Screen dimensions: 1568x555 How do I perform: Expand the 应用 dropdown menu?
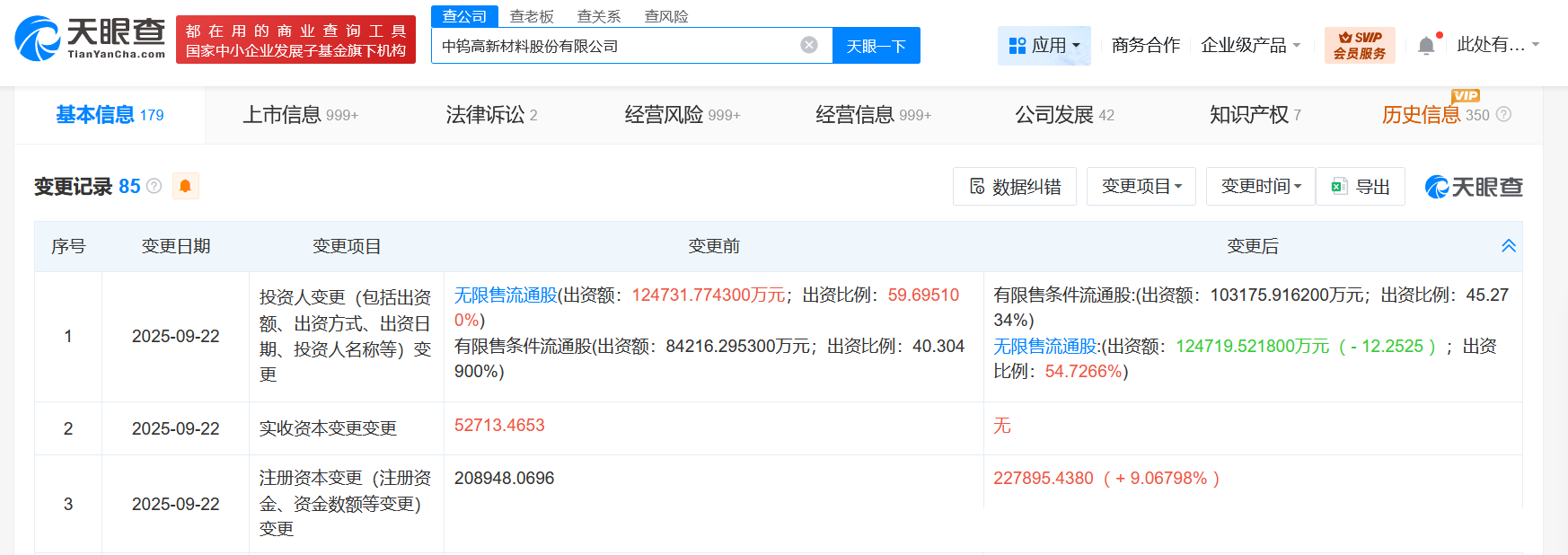(x=1044, y=45)
